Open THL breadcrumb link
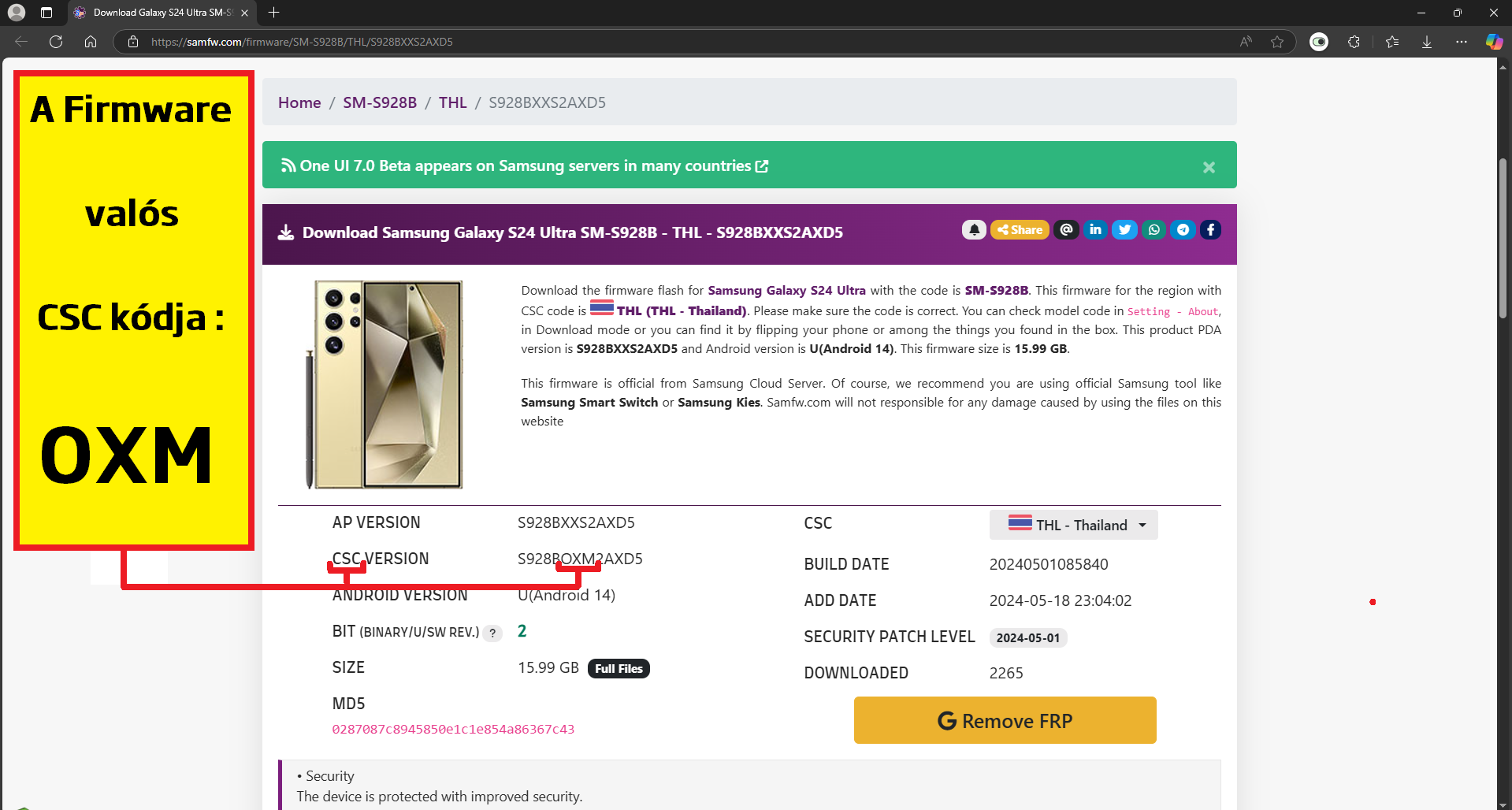This screenshot has height=810, width=1512. coord(453,102)
